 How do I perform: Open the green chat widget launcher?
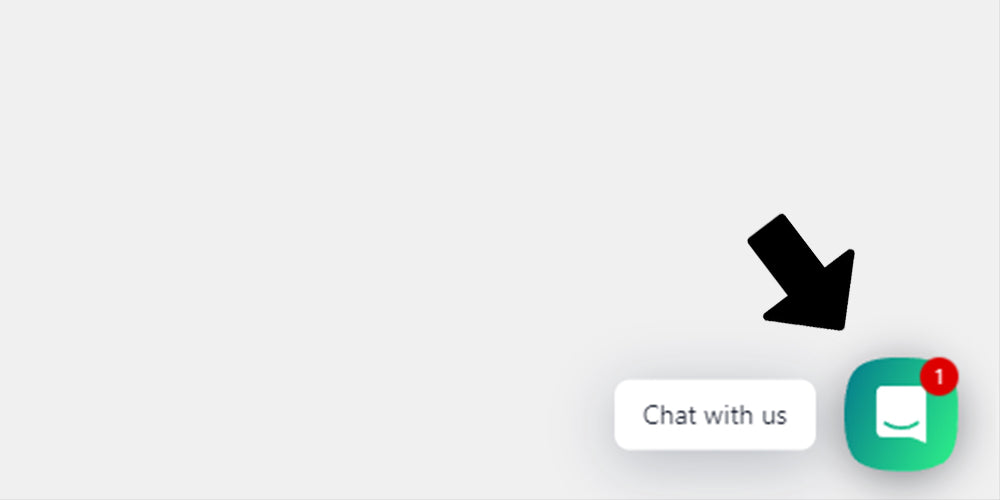click(x=901, y=415)
